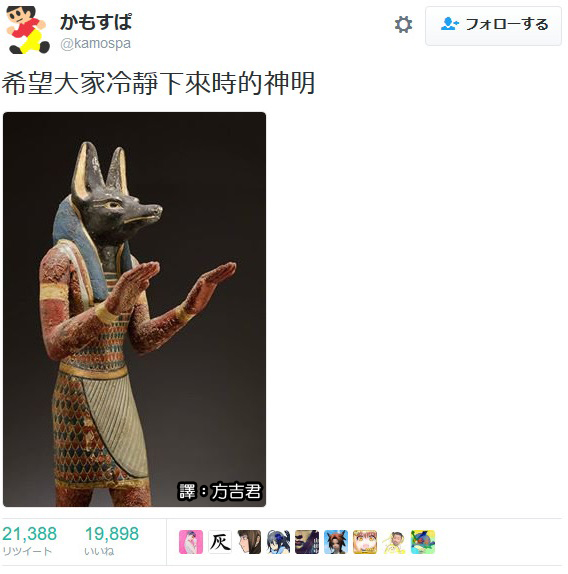Open the blue-haired anime avatar profile
568x574 pixels.
[278, 542]
